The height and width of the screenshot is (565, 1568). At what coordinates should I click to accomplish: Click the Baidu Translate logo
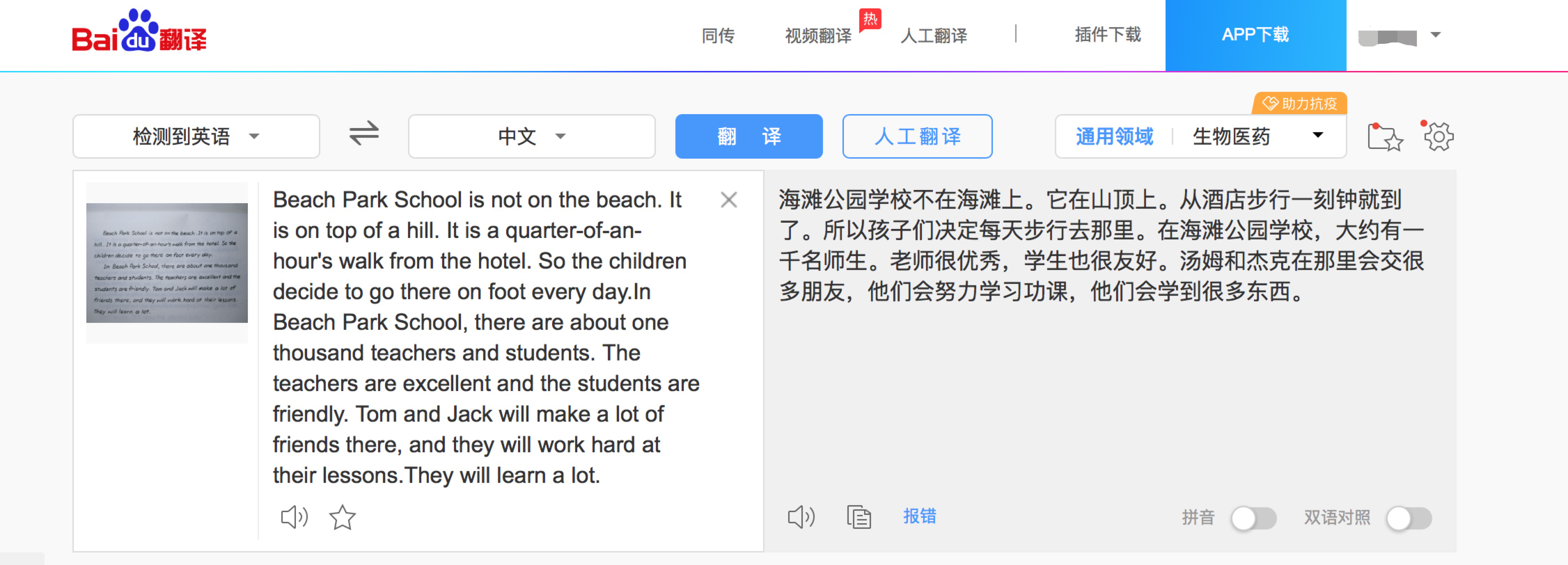click(x=139, y=31)
